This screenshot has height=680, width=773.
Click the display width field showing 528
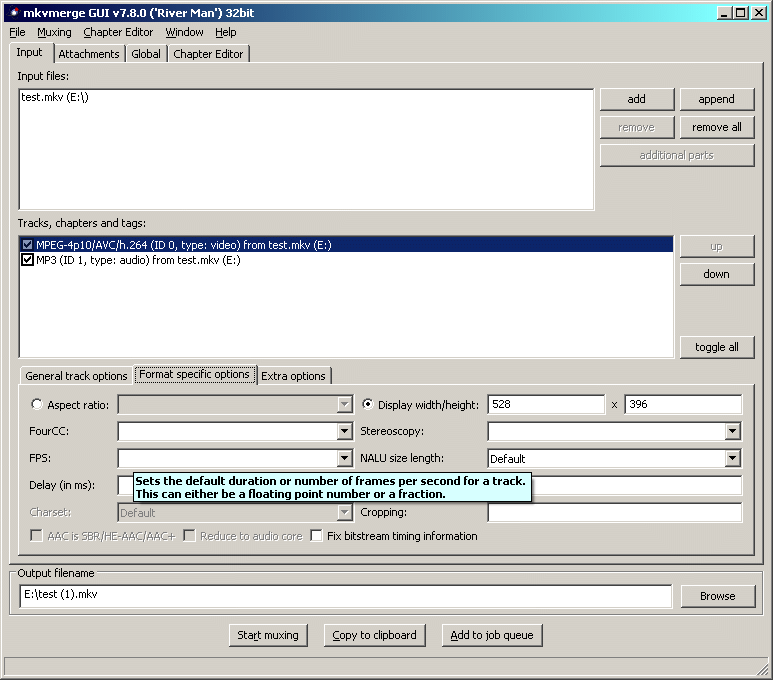[x=546, y=404]
